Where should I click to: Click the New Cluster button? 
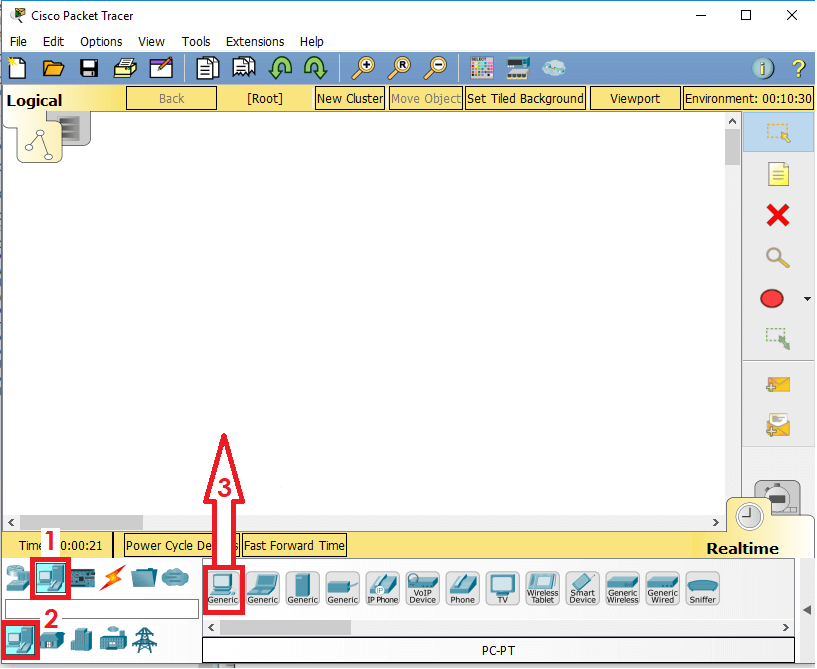(x=350, y=98)
